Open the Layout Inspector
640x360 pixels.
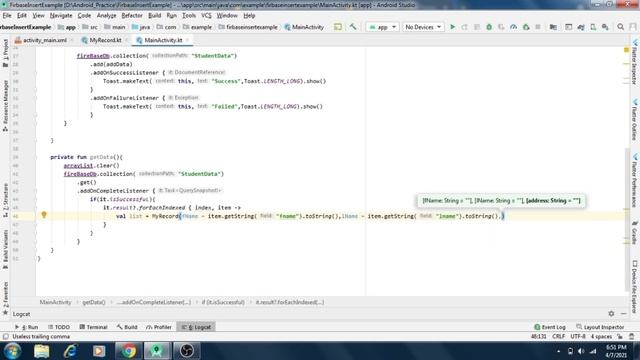click(600, 327)
